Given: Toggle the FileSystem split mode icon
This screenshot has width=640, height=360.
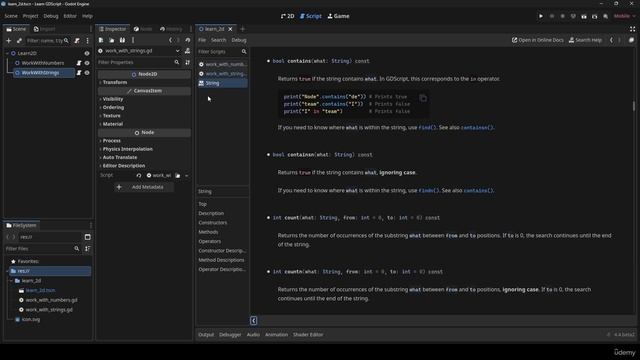Looking at the screenshot, I should pos(87,237).
